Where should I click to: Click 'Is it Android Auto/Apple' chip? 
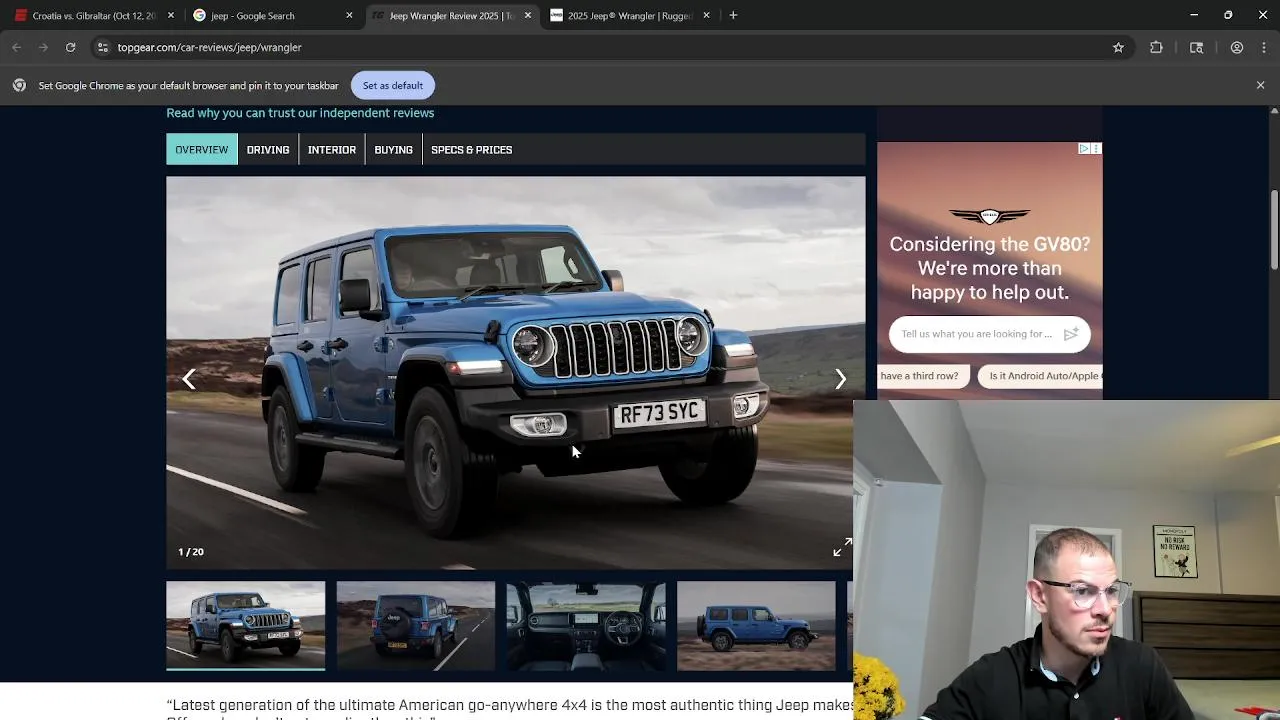pos(1040,376)
